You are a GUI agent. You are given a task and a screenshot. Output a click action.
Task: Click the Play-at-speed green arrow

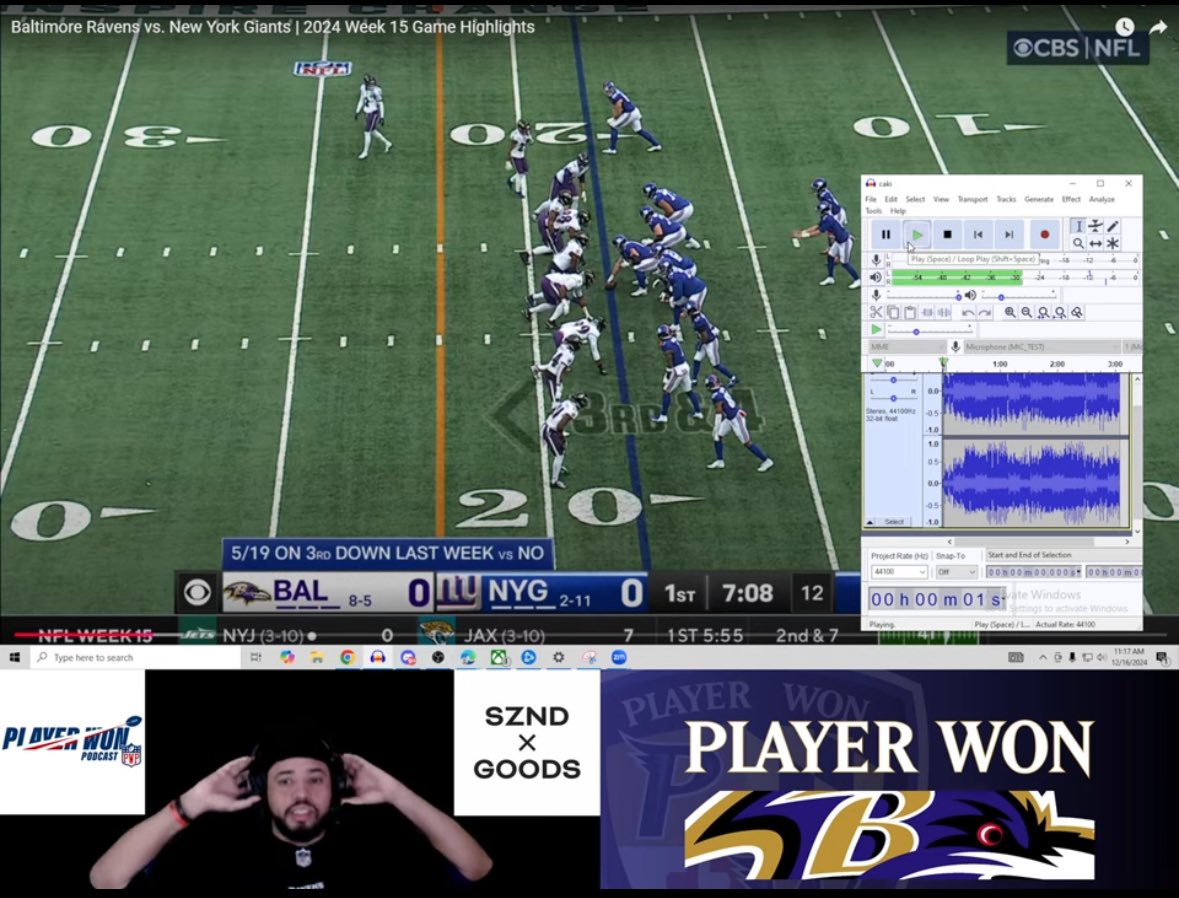coord(876,329)
